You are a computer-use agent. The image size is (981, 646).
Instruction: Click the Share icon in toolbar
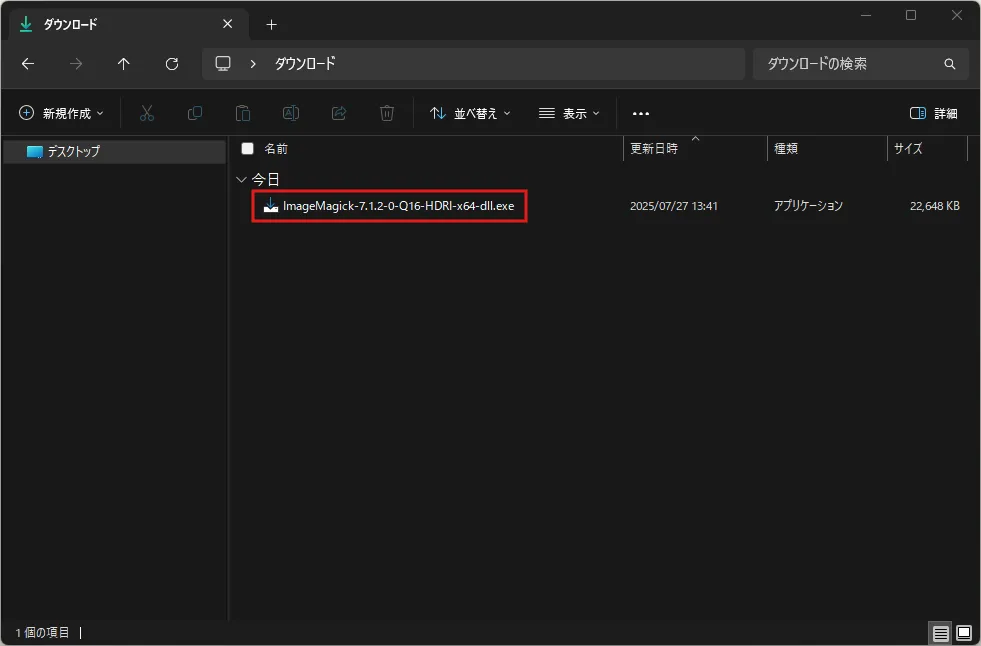pyautogui.click(x=339, y=113)
